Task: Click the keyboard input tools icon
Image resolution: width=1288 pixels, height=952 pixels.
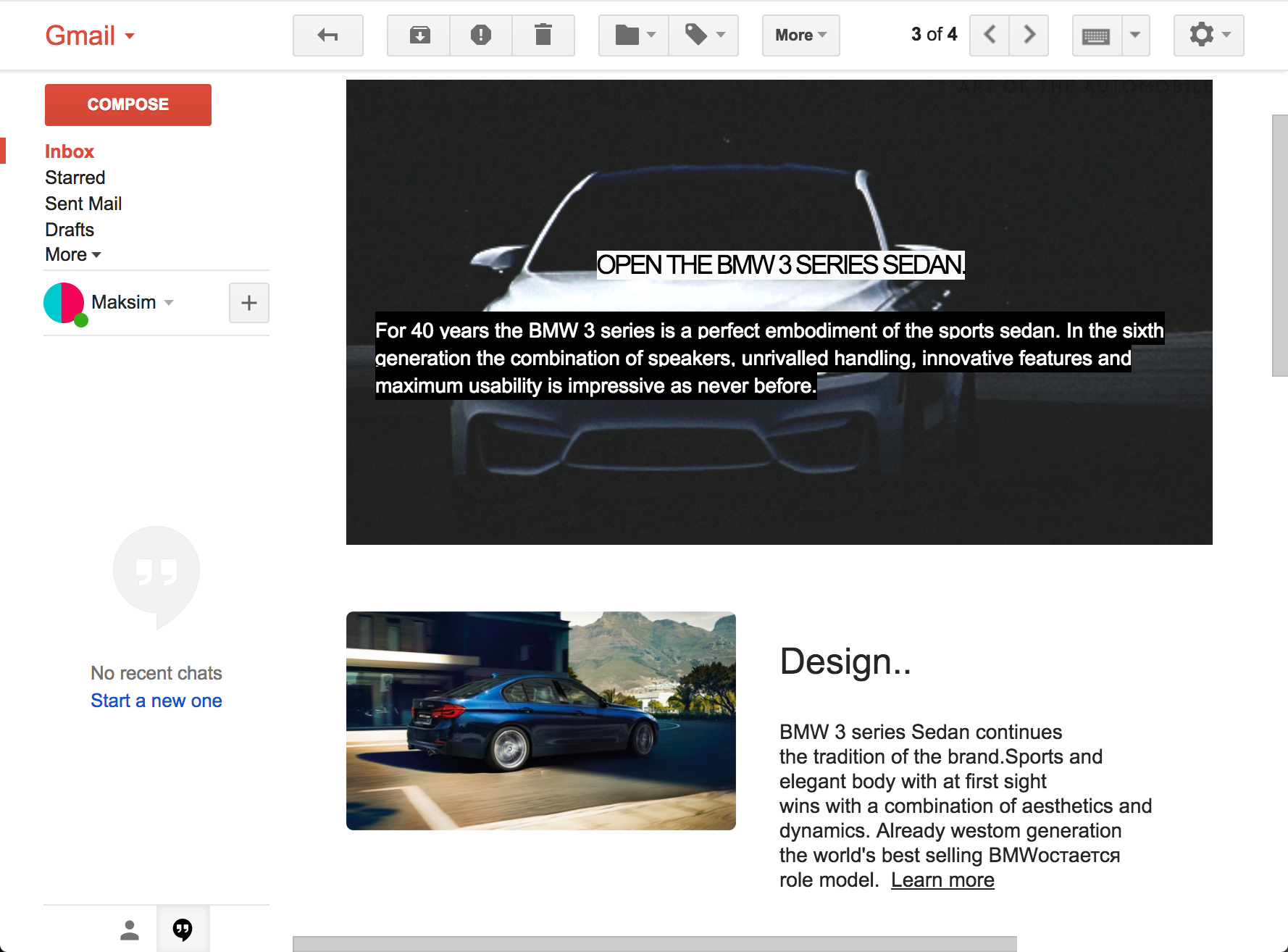Action: pos(1097,36)
